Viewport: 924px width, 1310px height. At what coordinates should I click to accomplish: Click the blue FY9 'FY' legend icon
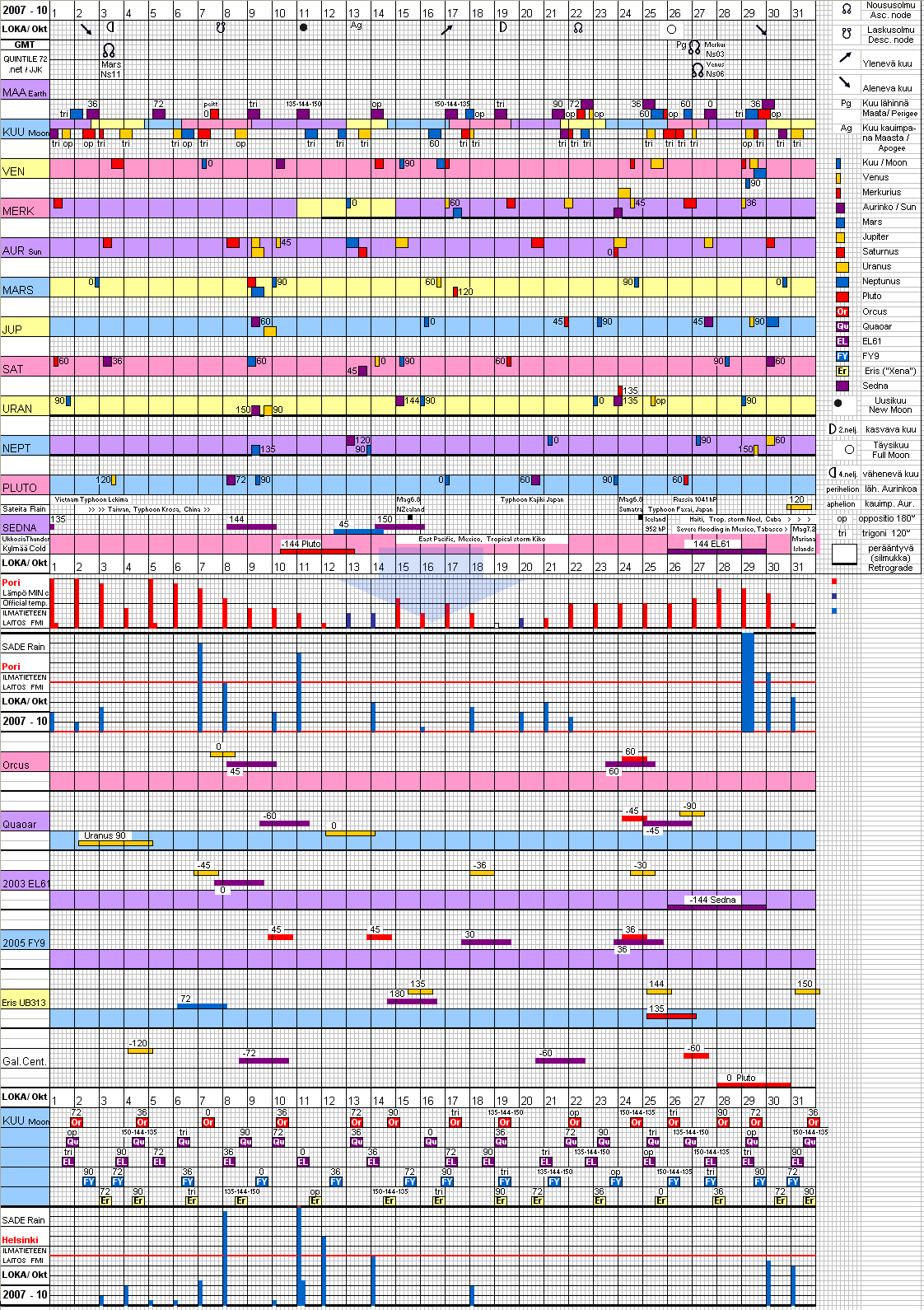click(842, 356)
